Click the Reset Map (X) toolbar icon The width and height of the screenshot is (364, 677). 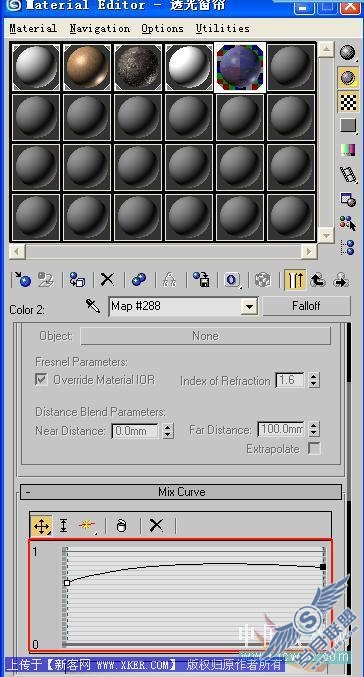[108, 280]
